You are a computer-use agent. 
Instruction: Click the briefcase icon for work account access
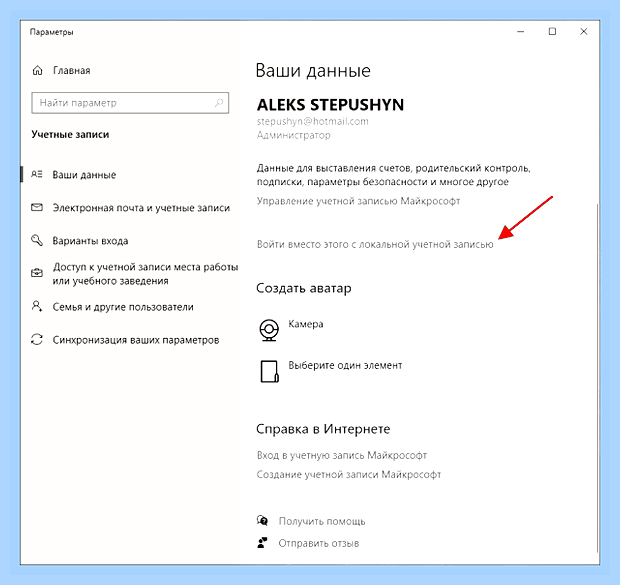pos(37,273)
